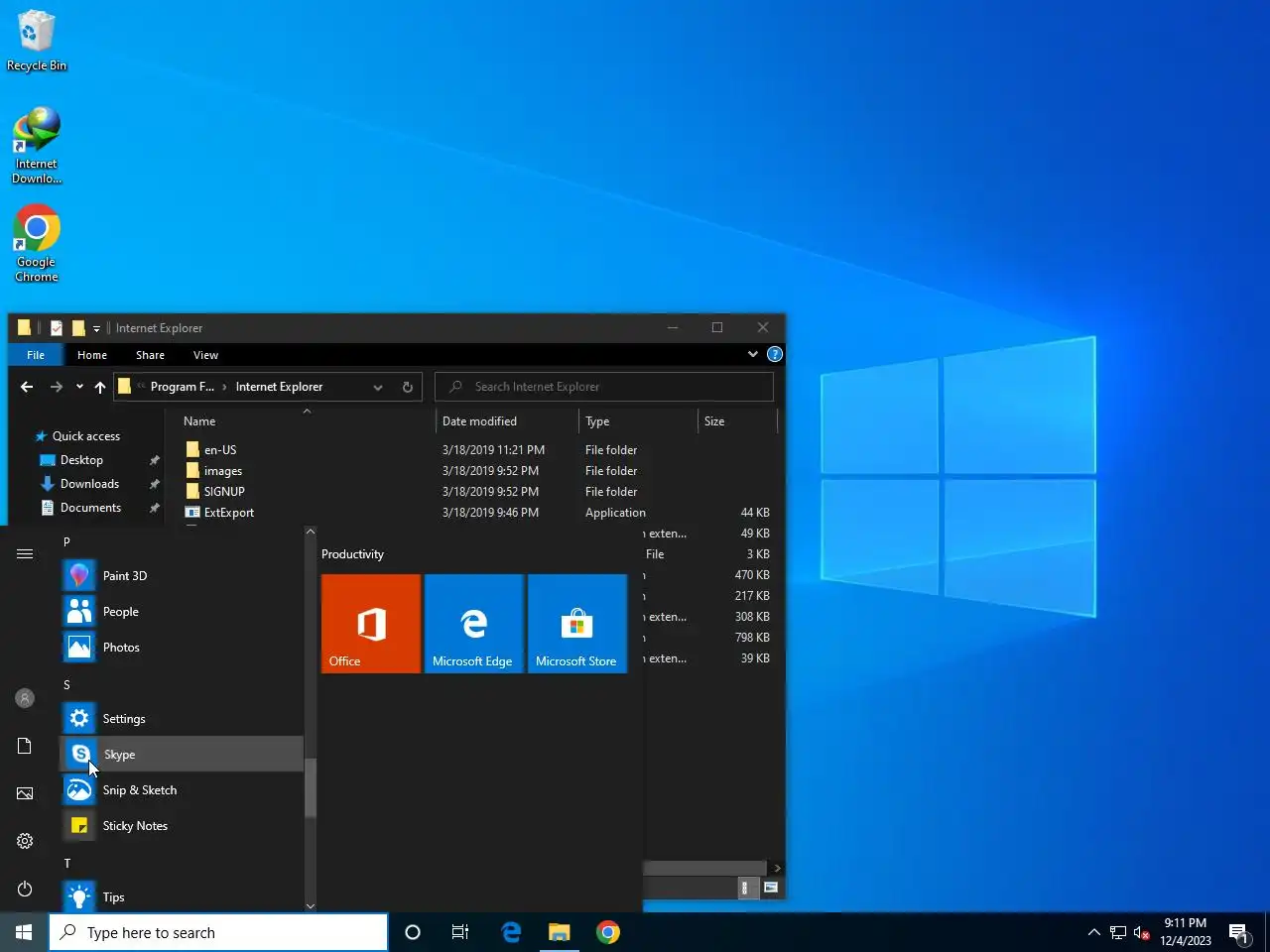The image size is (1270, 952).
Task: Launch Edge from the taskbar
Action: [x=511, y=932]
